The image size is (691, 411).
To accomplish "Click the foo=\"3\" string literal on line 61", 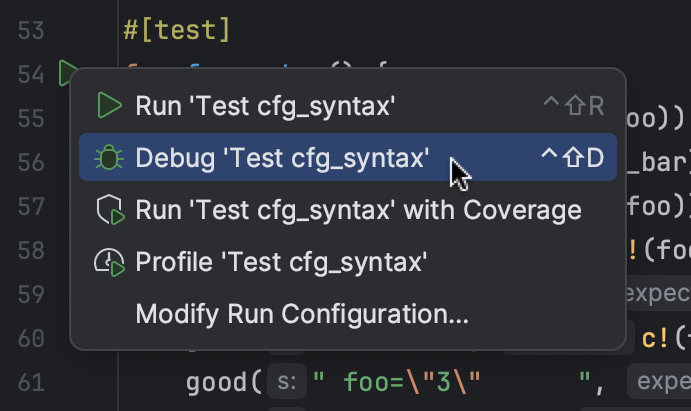I will pyautogui.click(x=412, y=382).
